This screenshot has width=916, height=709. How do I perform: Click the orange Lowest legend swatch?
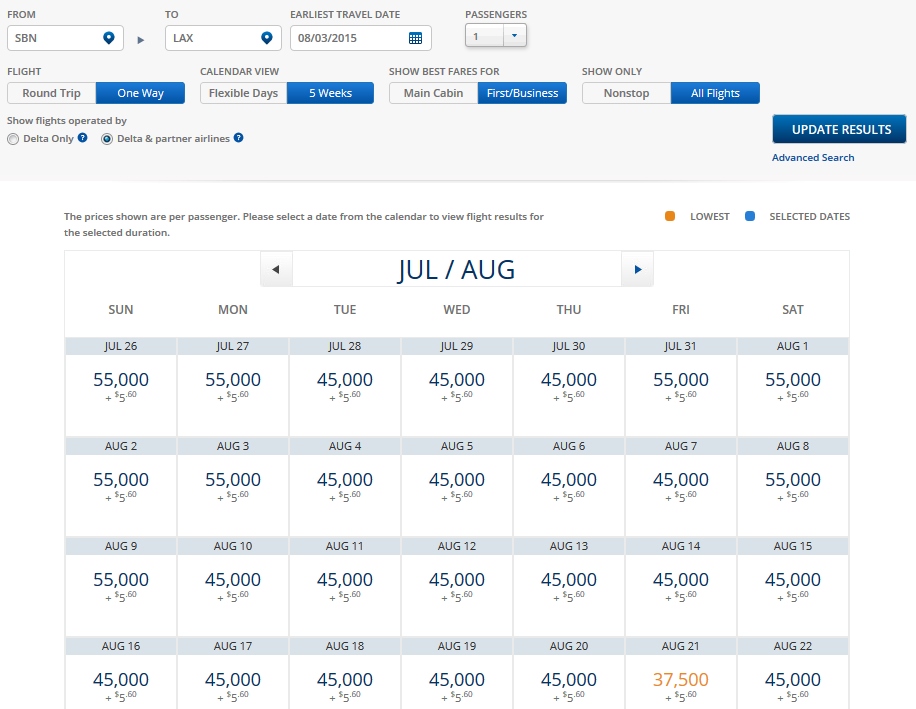pyautogui.click(x=670, y=216)
